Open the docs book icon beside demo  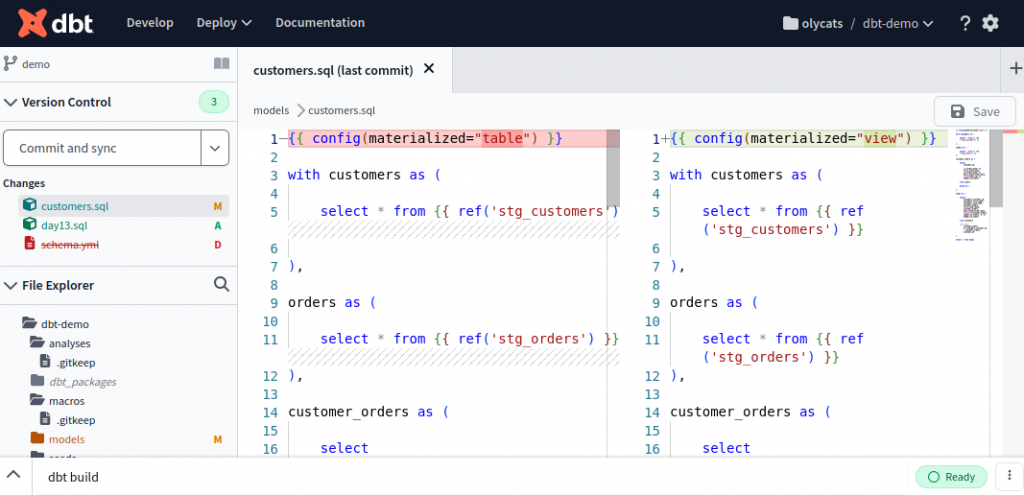point(221,64)
